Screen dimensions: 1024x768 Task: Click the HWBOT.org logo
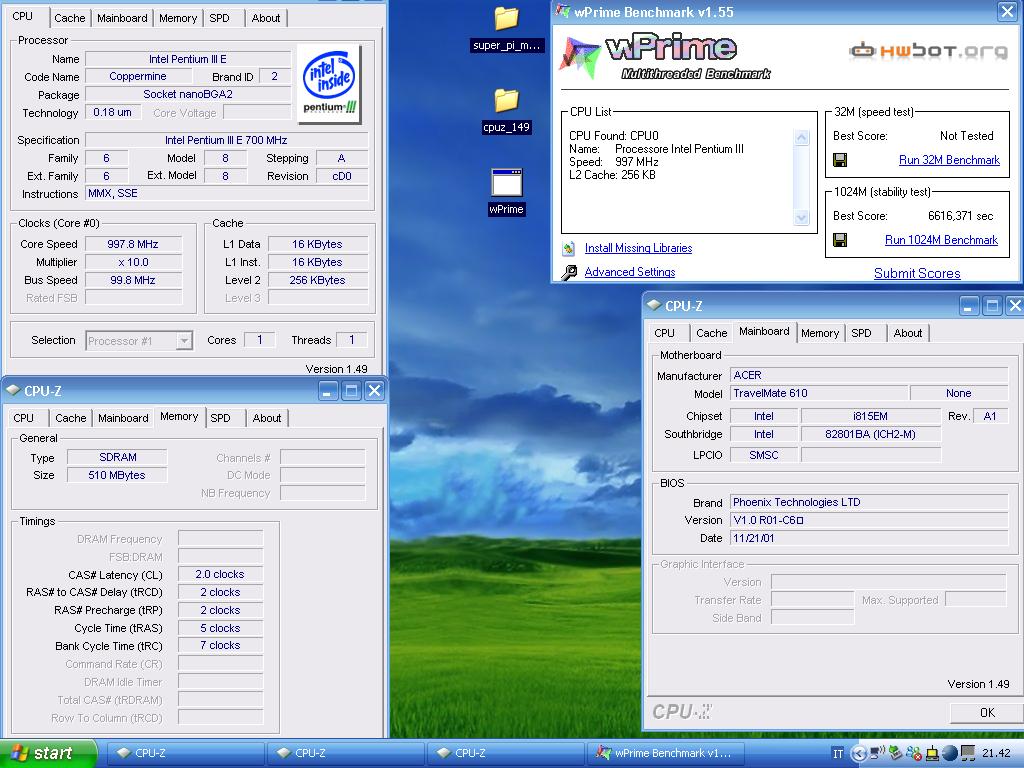click(928, 50)
